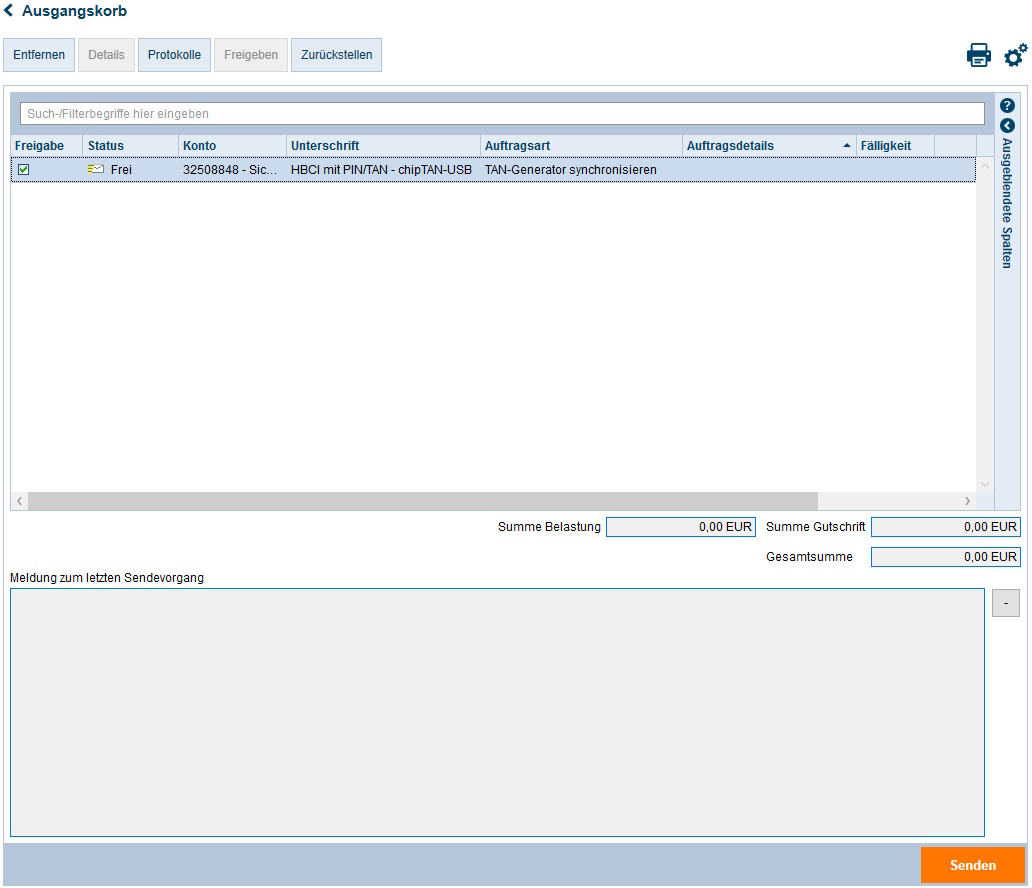Collapse message area with minus button
Viewport: 1032px width, 888px height.
tap(1006, 603)
